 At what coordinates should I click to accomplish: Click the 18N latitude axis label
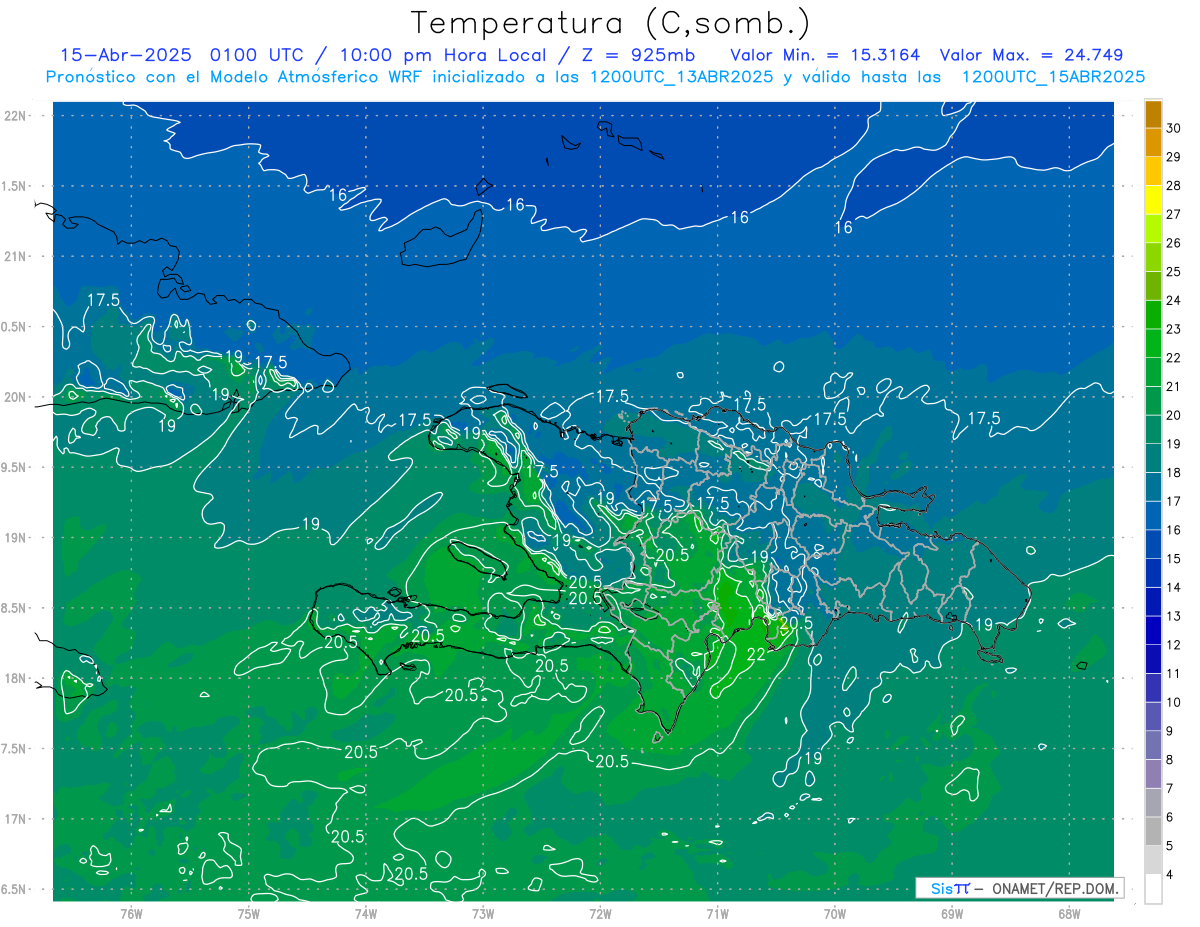[x=14, y=679]
